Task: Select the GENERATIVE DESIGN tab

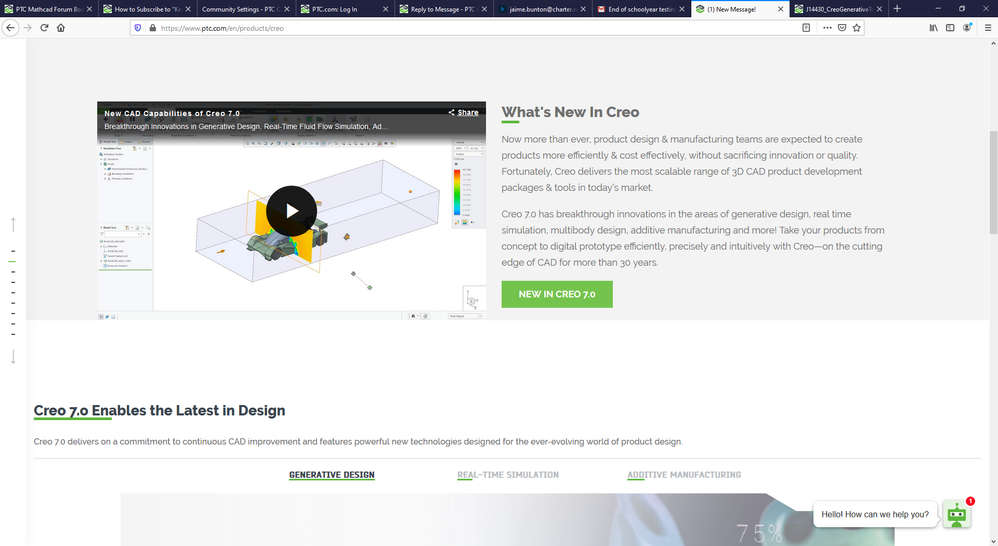Action: pos(332,475)
